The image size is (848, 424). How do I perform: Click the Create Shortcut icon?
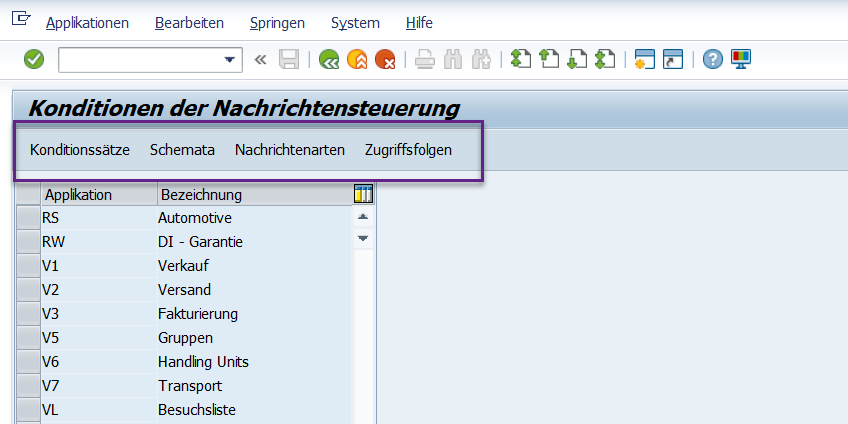(x=673, y=59)
